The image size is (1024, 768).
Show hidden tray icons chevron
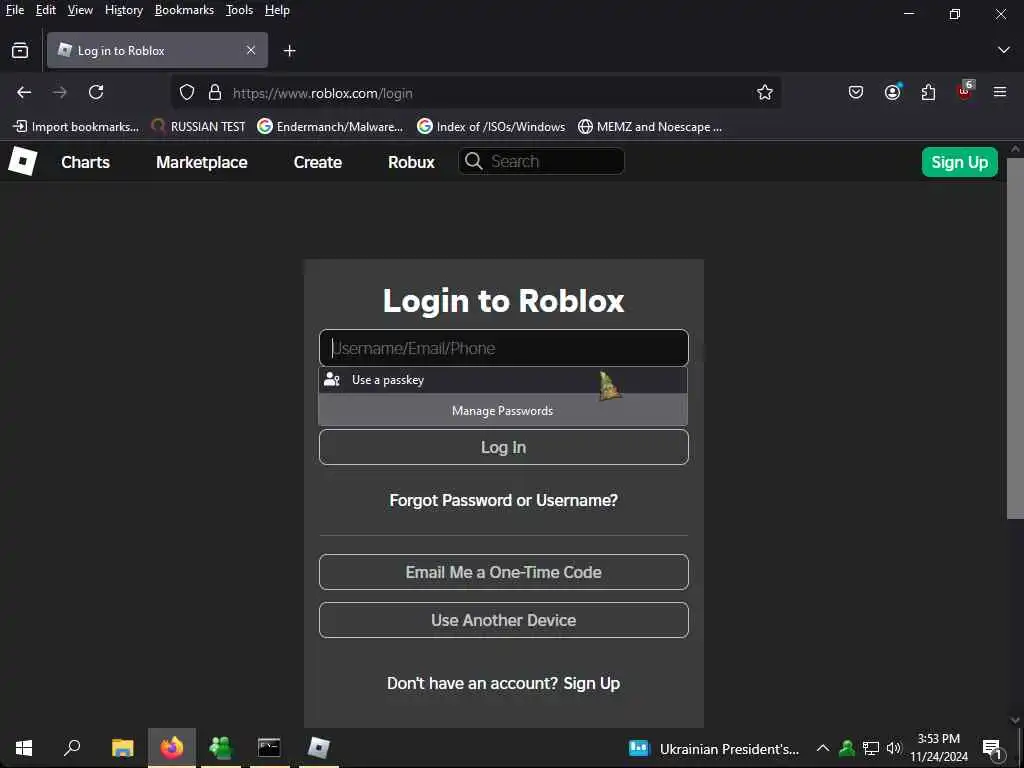click(823, 748)
